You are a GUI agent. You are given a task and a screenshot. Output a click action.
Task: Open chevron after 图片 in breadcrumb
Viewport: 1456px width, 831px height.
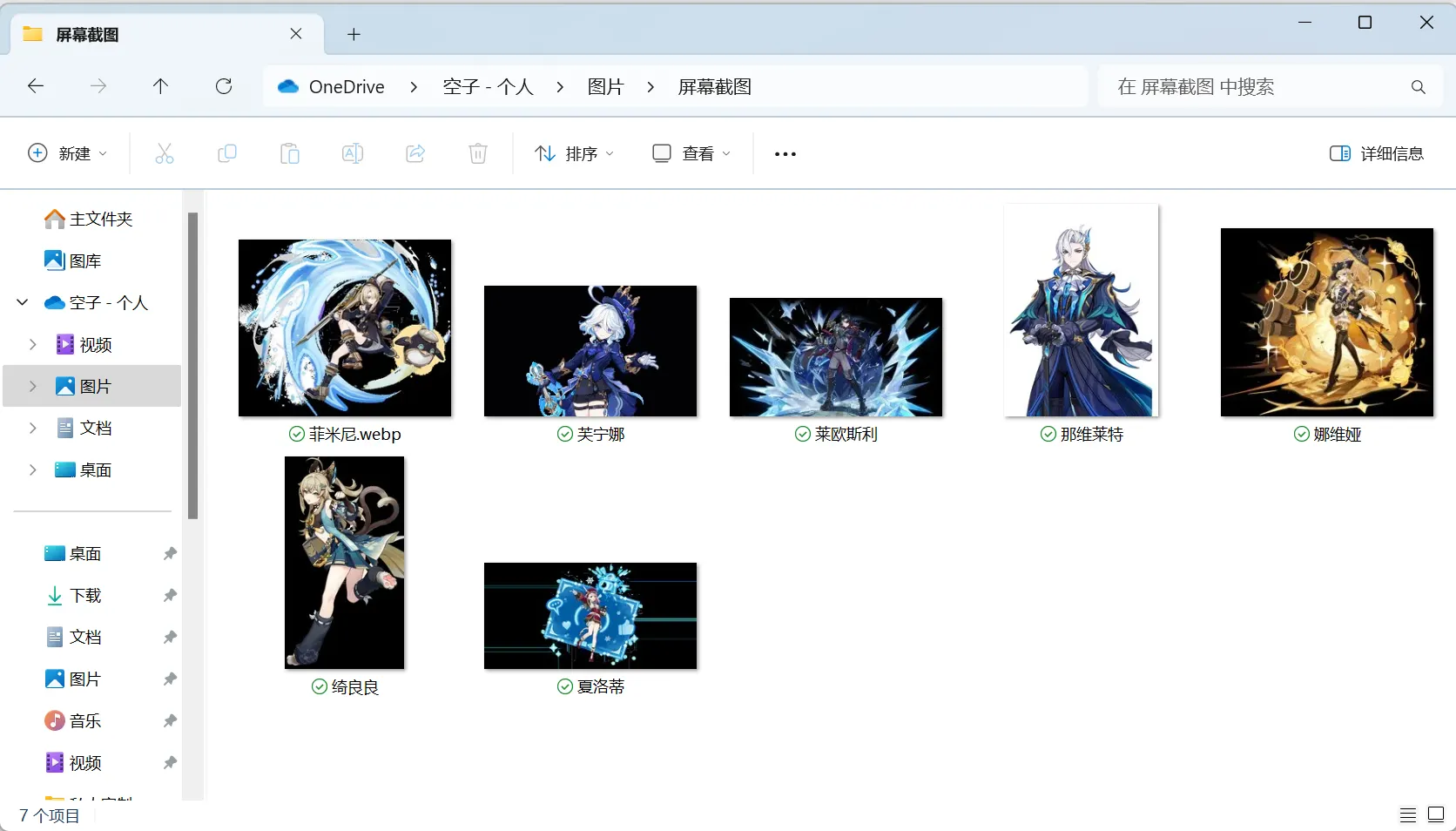[x=650, y=87]
